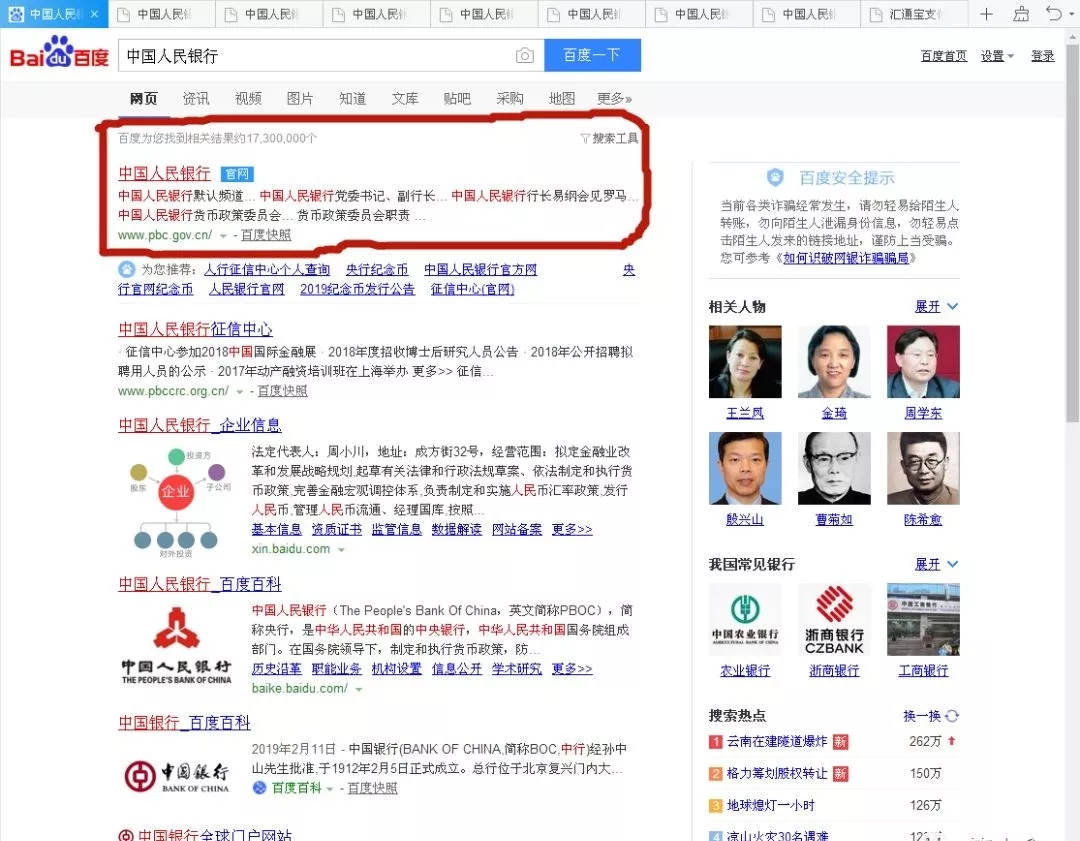Click 殷兴山 portrait thumbnail
Screen dimensions: 1080x841
(745, 468)
